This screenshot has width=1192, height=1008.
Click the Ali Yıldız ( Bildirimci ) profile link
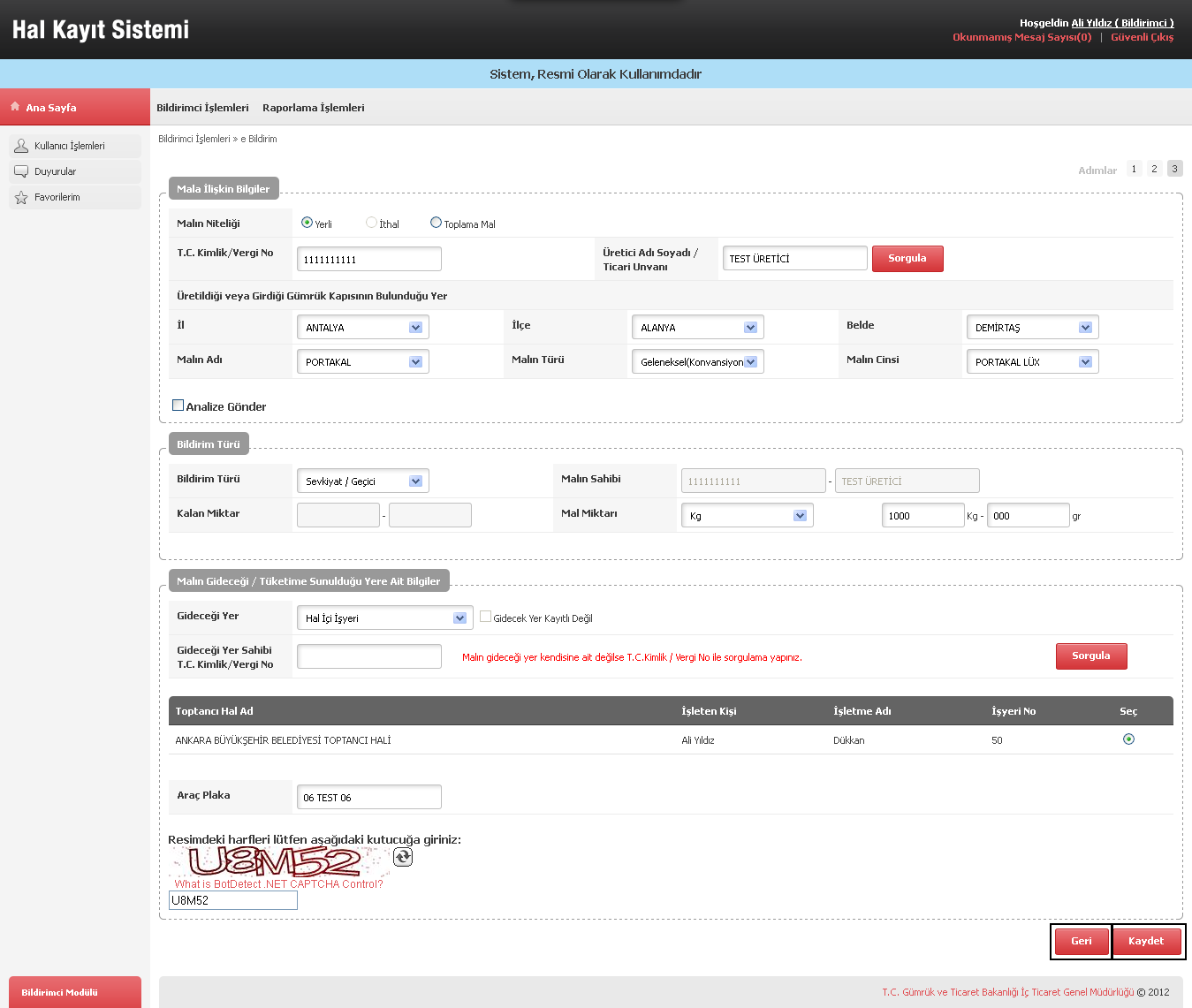coord(1123,23)
